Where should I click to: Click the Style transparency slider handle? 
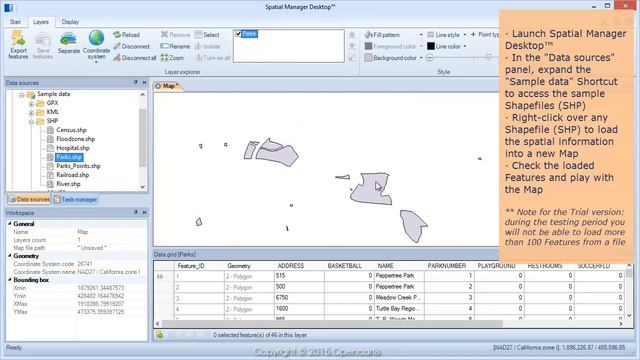(x=488, y=58)
